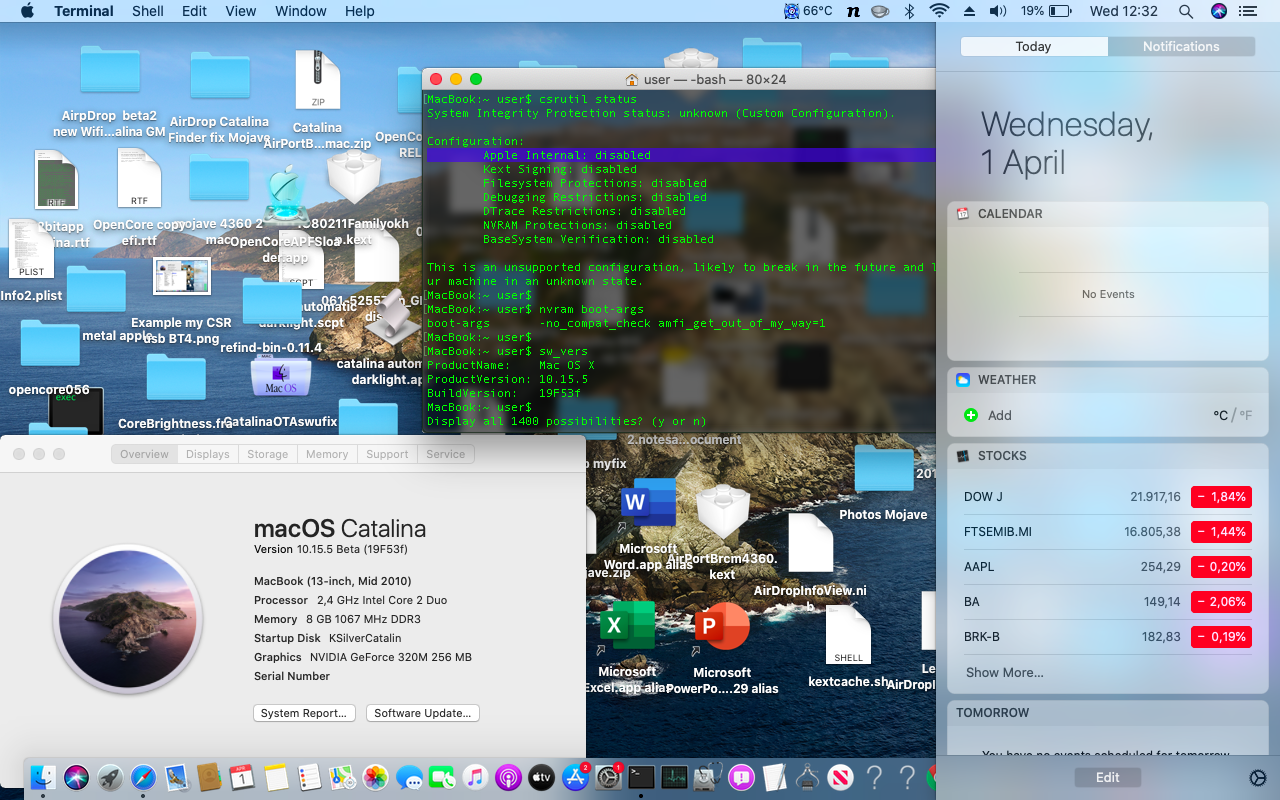Screen dimensions: 1280x800
Task: Open System Preferences gear in Dock
Action: (608, 777)
